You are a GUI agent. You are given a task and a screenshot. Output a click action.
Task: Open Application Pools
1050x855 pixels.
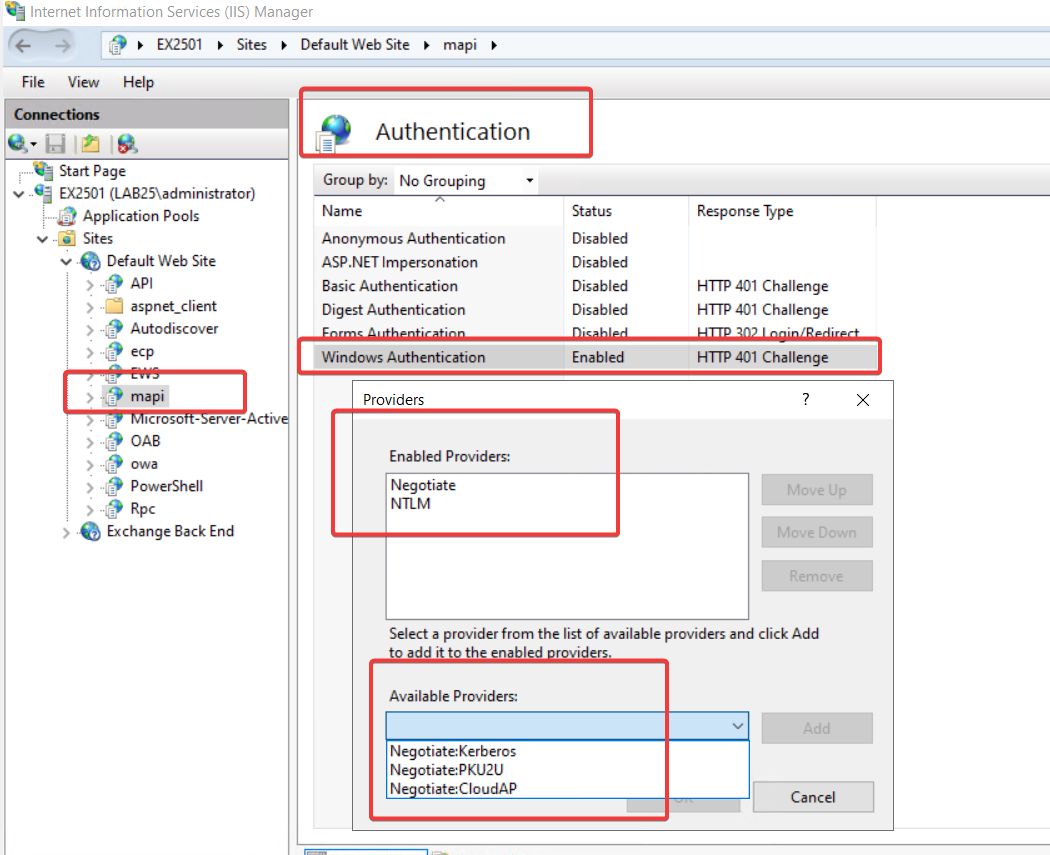click(141, 216)
